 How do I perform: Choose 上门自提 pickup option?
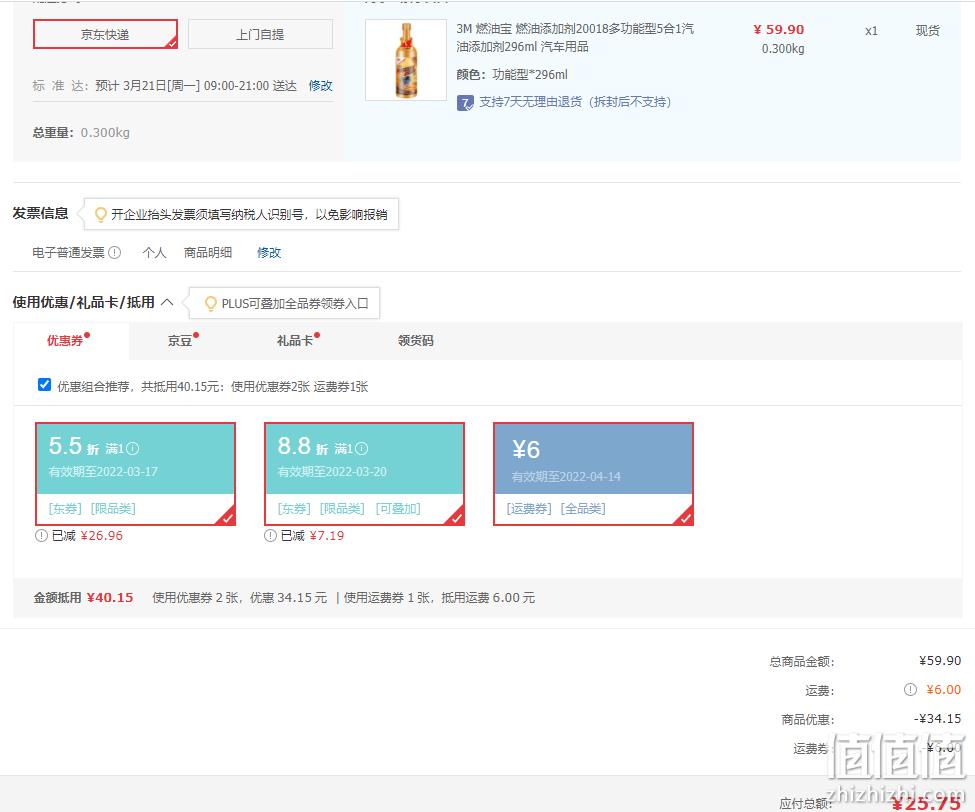coord(260,34)
